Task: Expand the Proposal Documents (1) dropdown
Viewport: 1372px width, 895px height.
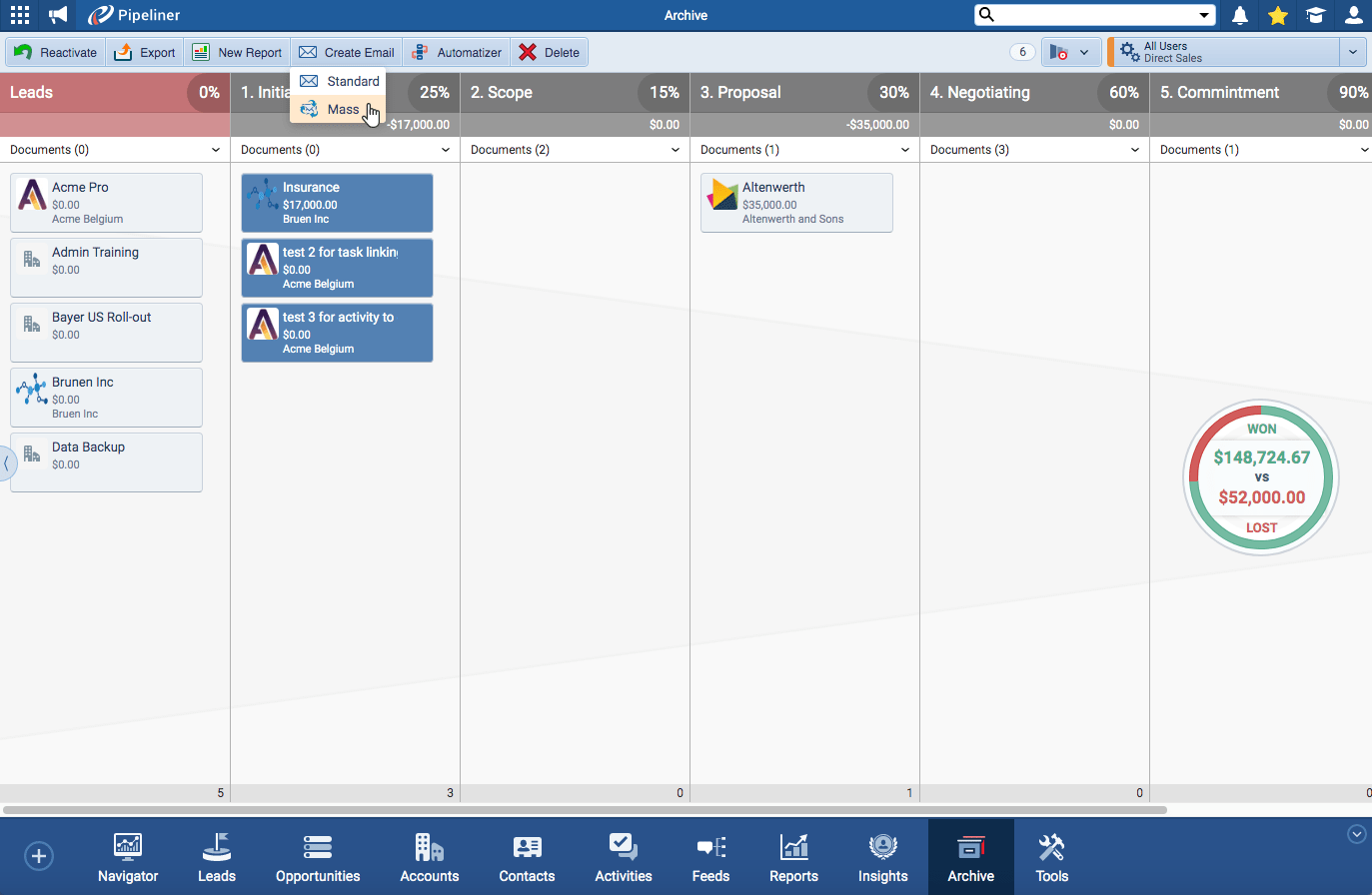Action: tap(904, 150)
